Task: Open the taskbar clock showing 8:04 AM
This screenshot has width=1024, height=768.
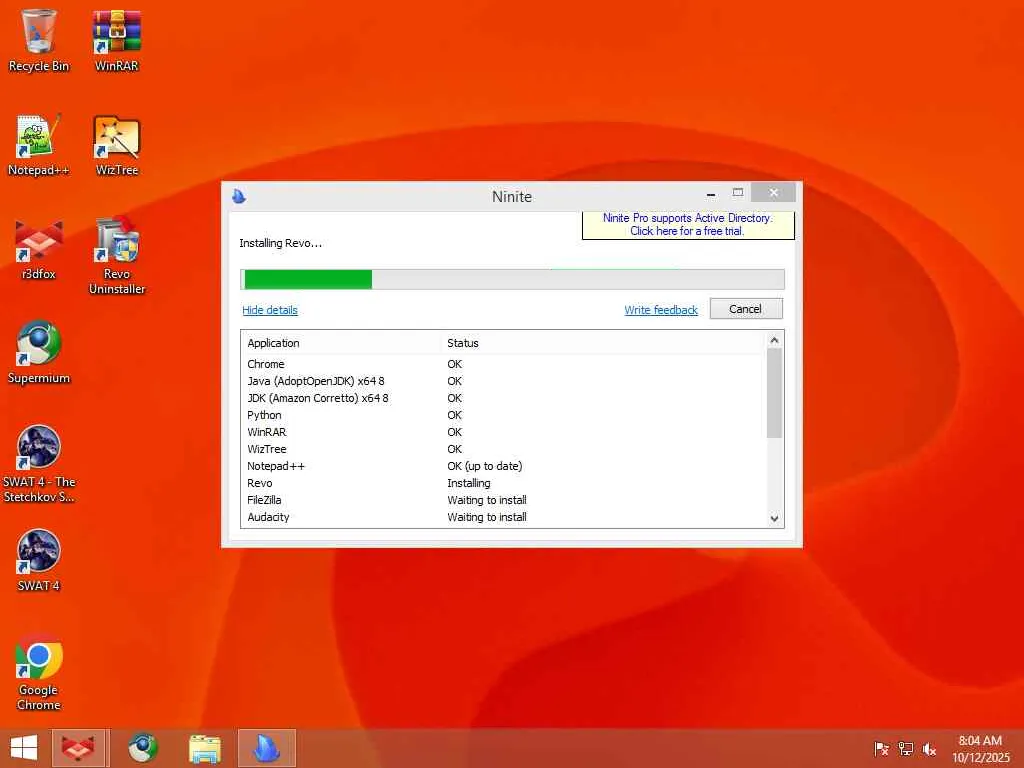Action: coord(980,749)
